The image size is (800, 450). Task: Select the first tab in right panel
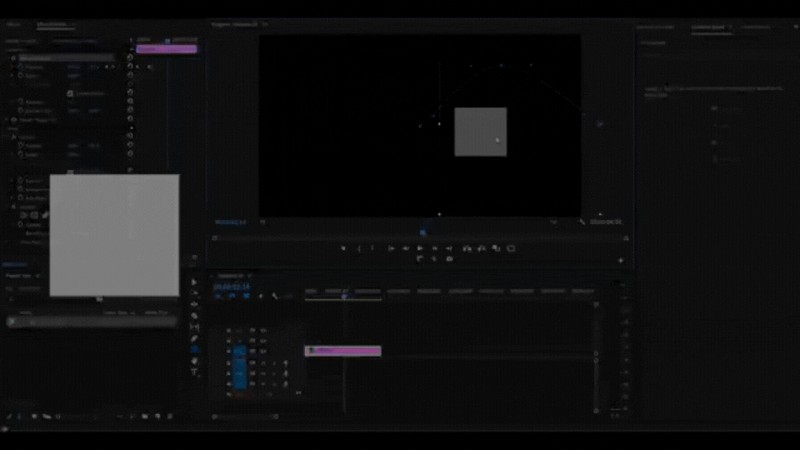(x=656, y=27)
